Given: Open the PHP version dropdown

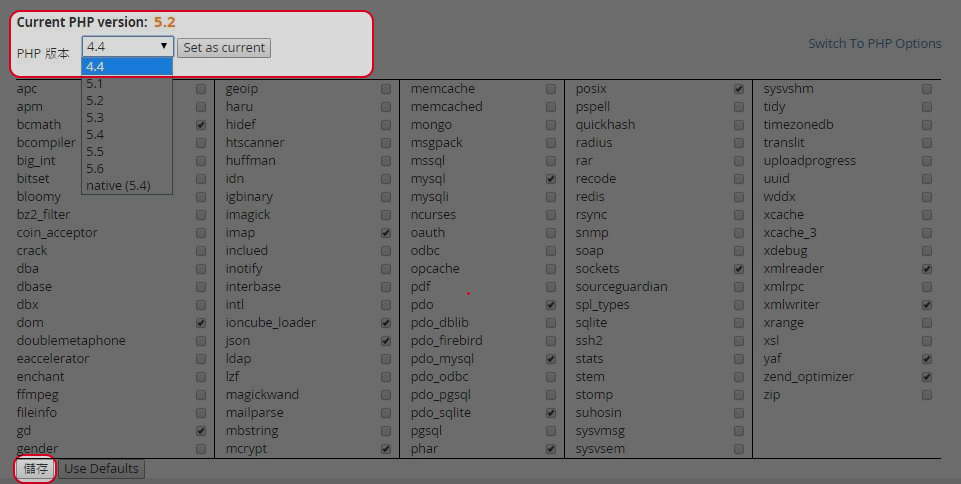Looking at the screenshot, I should click(x=127, y=47).
